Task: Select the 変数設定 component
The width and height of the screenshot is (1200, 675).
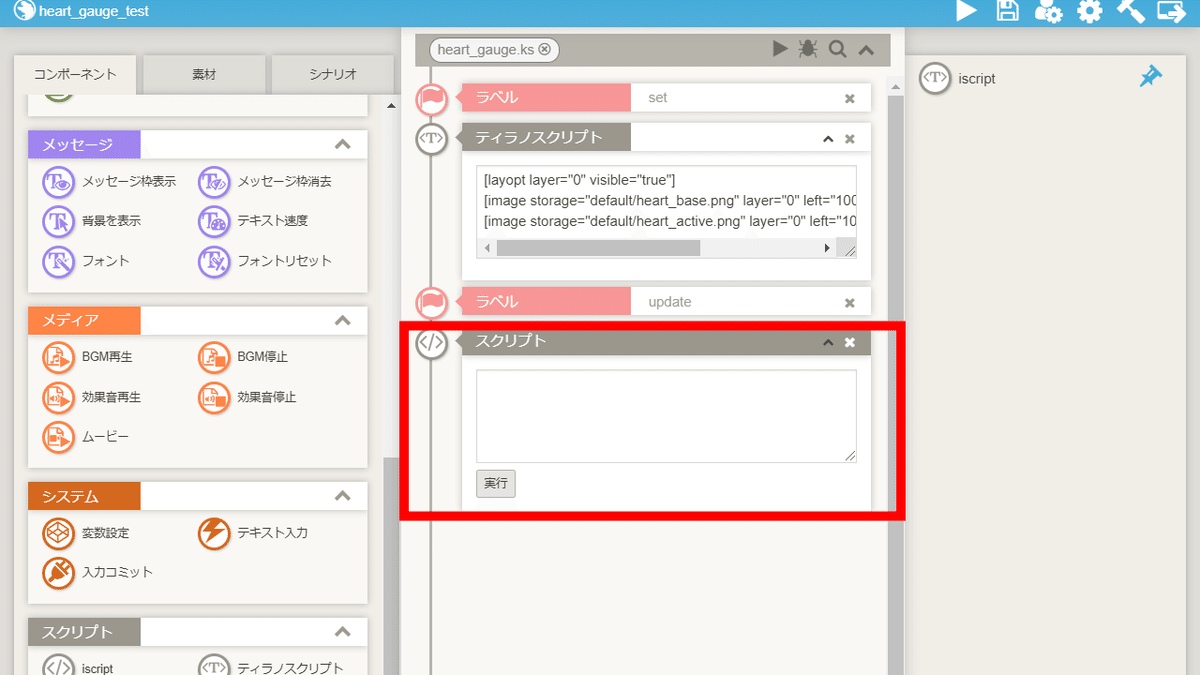Action: (86, 533)
